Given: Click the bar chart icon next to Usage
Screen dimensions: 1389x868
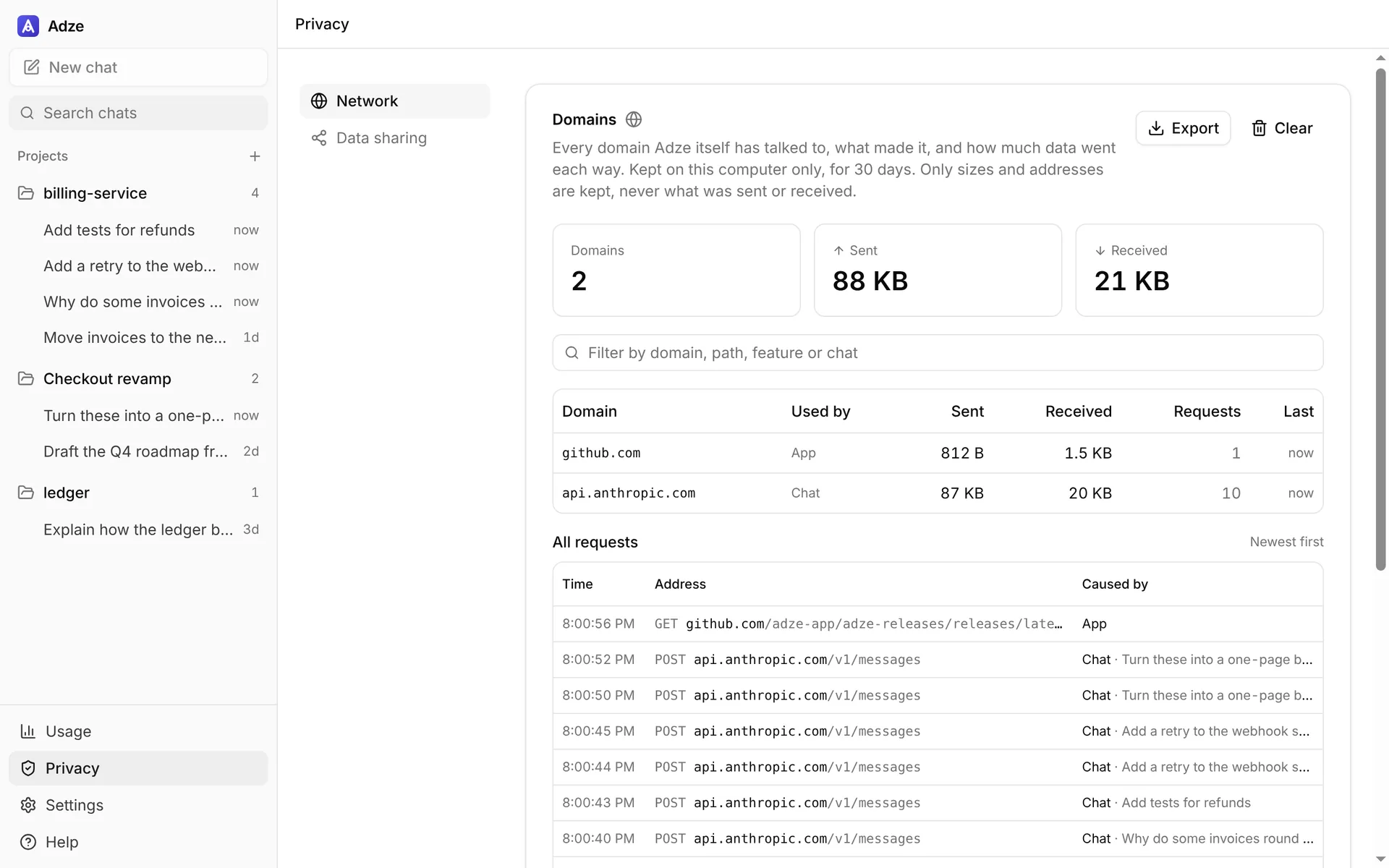Looking at the screenshot, I should (28, 731).
